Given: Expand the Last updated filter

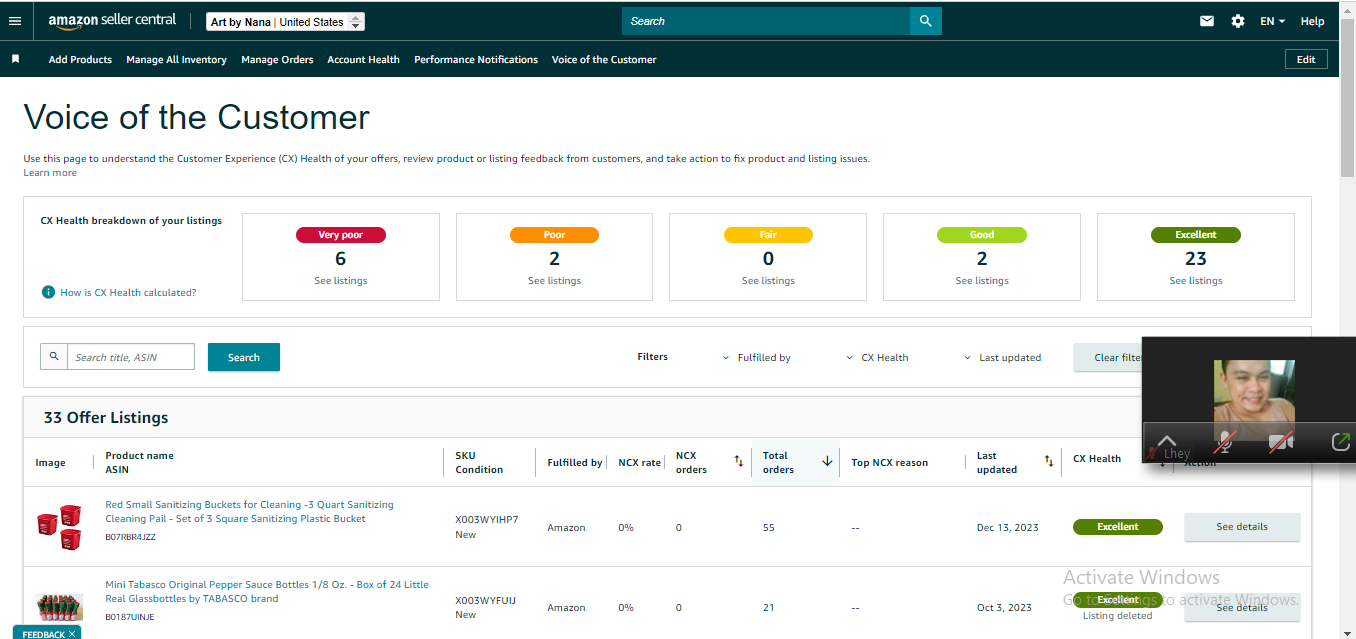Looking at the screenshot, I should coord(1002,357).
